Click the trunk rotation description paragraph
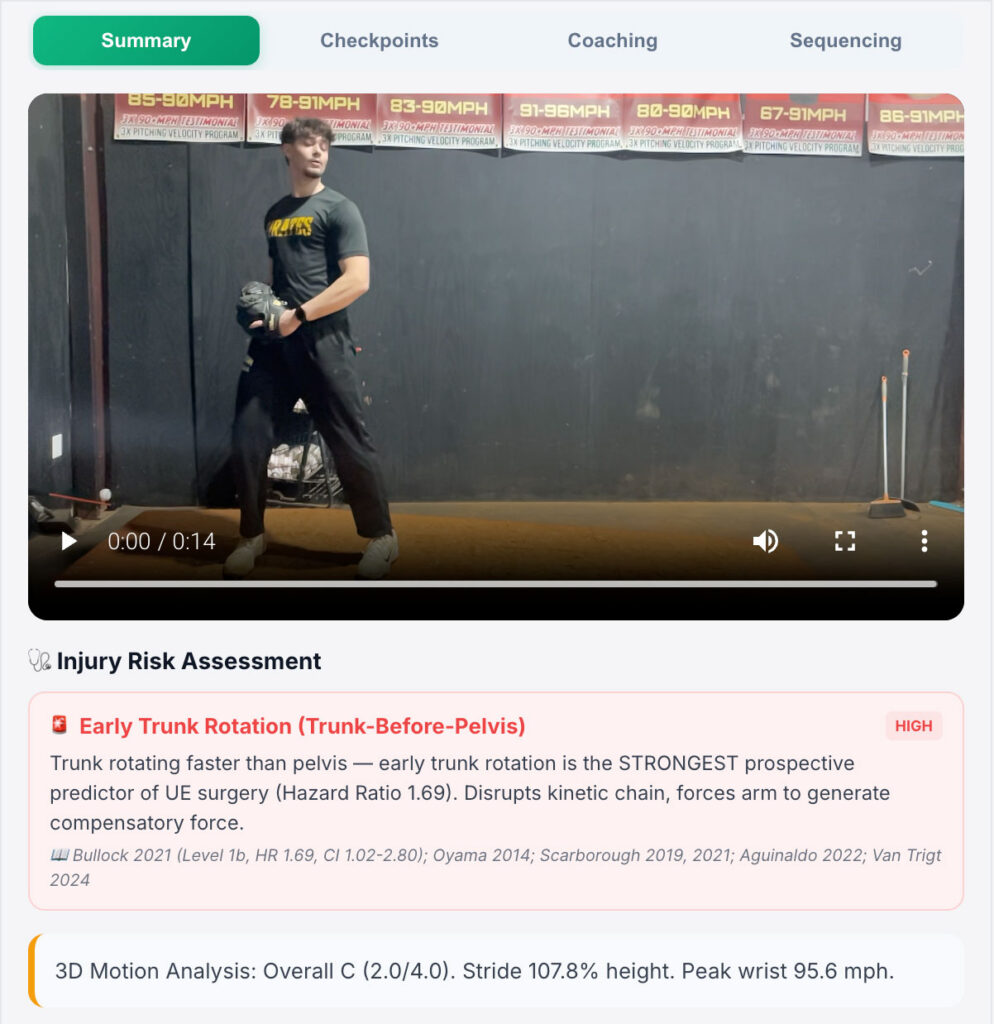Image resolution: width=994 pixels, height=1024 pixels. tap(470, 793)
